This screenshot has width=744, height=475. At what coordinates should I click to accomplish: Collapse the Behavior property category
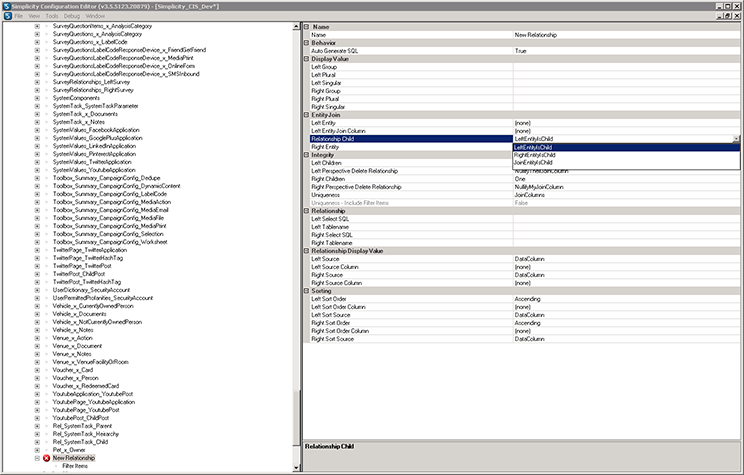tap(307, 43)
